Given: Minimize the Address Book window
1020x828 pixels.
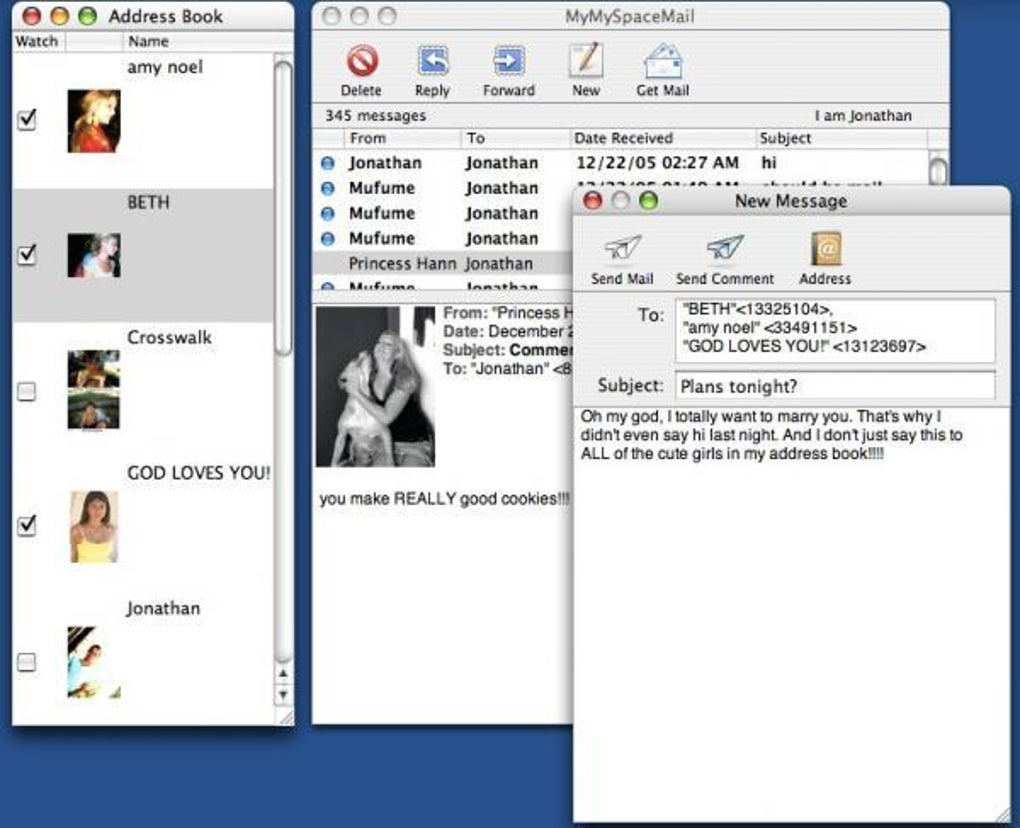Looking at the screenshot, I should [60, 16].
